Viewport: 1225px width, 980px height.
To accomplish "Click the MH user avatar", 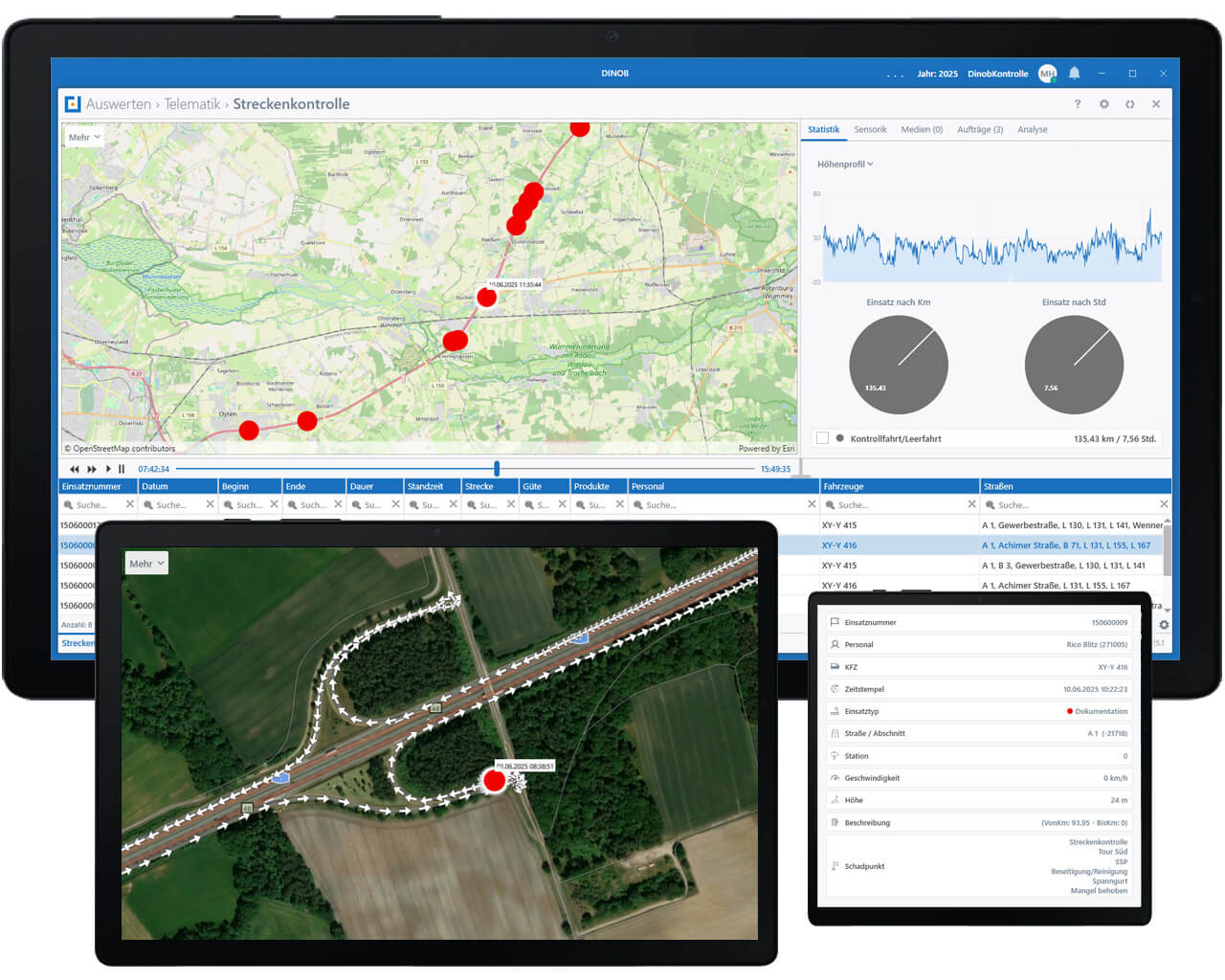I will [x=1047, y=74].
